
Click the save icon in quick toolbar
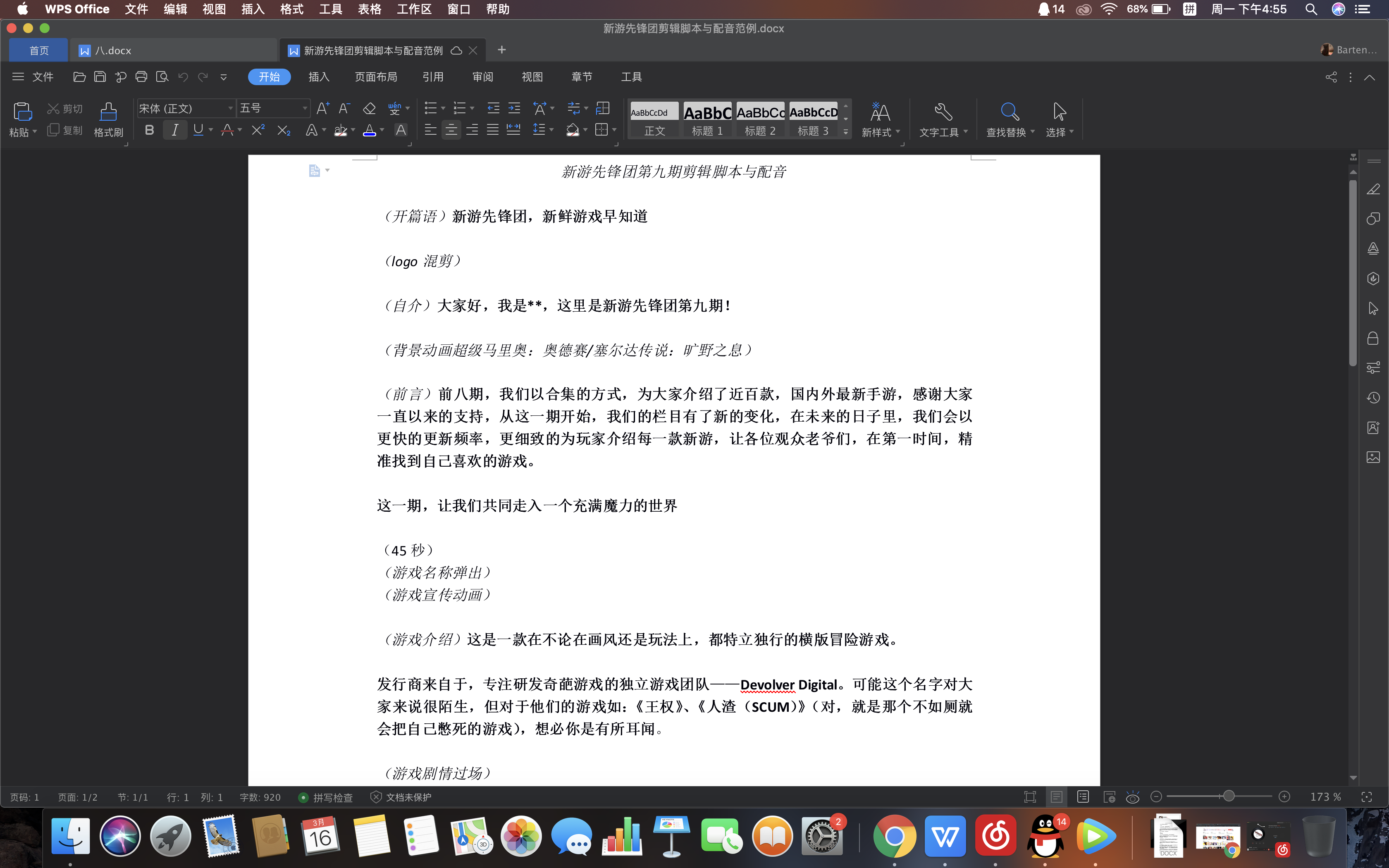100,77
